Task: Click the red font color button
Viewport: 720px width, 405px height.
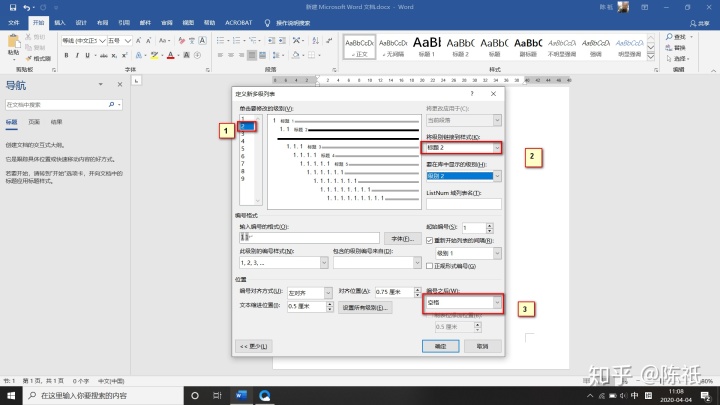Action: [170, 55]
